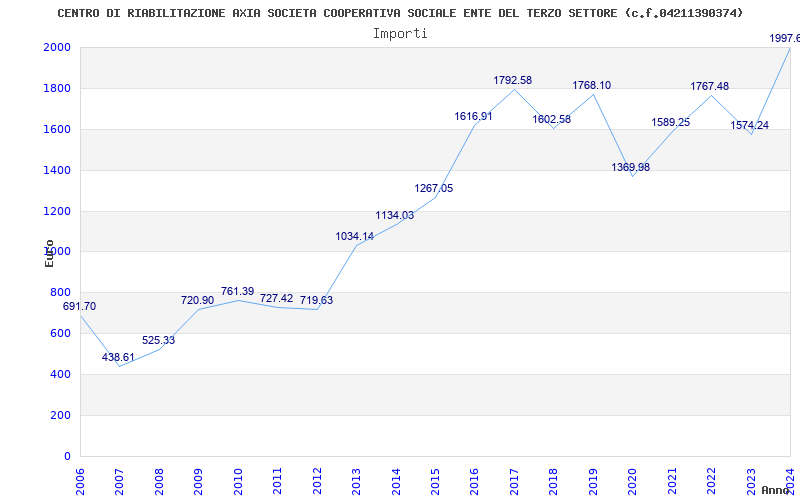Select the 1134.03 data label
800x500 pixels.
click(x=395, y=215)
